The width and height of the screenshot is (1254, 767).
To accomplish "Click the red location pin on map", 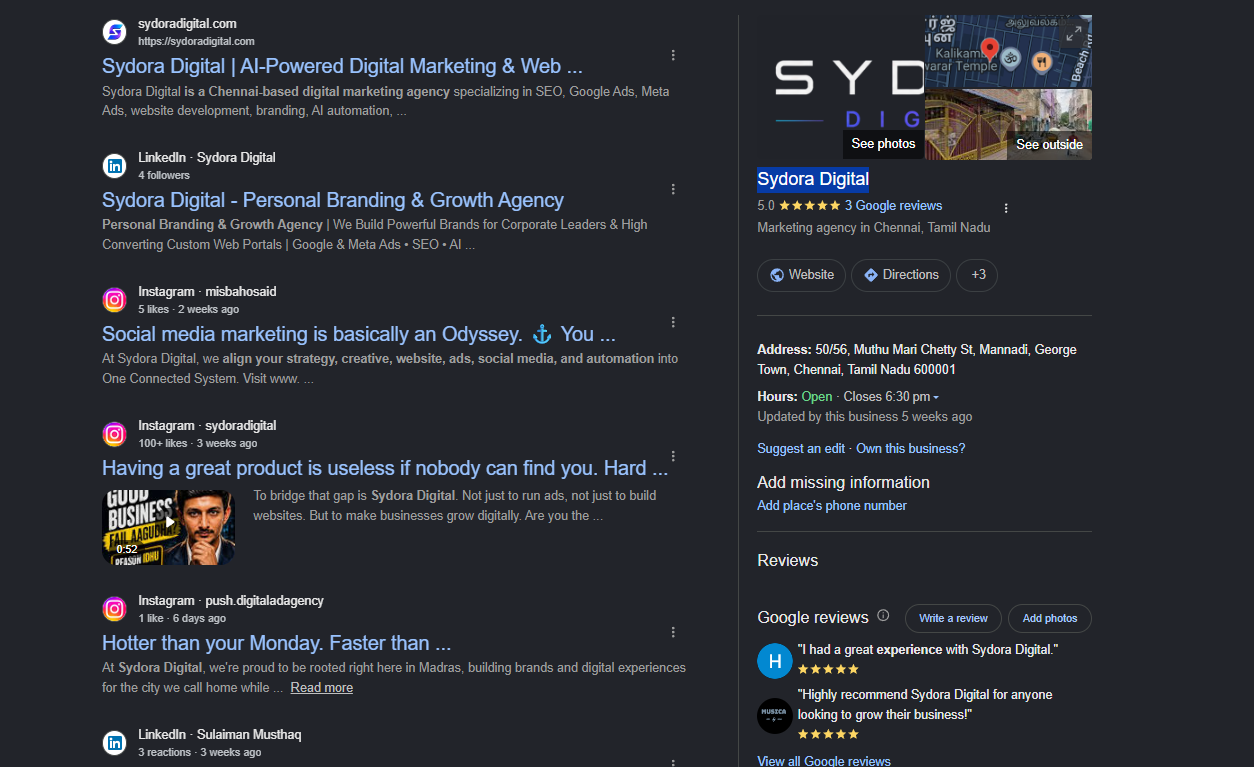I will [x=989, y=49].
